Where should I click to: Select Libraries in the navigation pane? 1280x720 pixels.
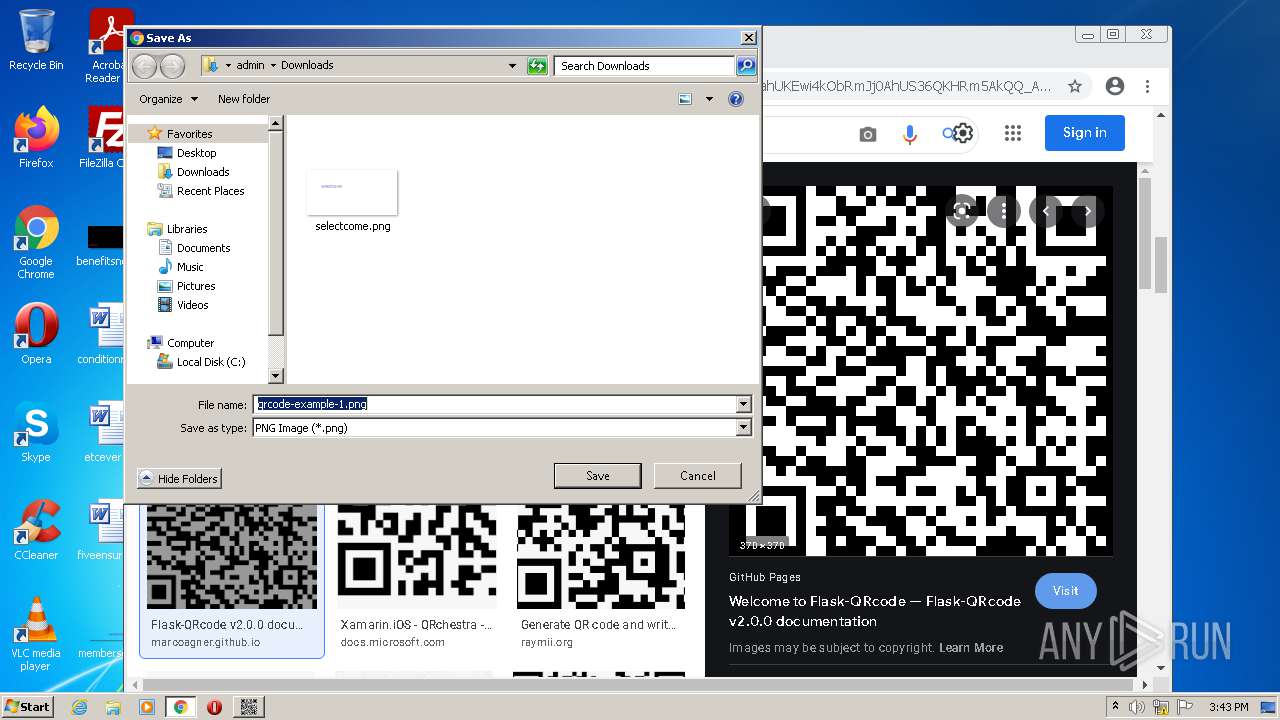point(186,229)
